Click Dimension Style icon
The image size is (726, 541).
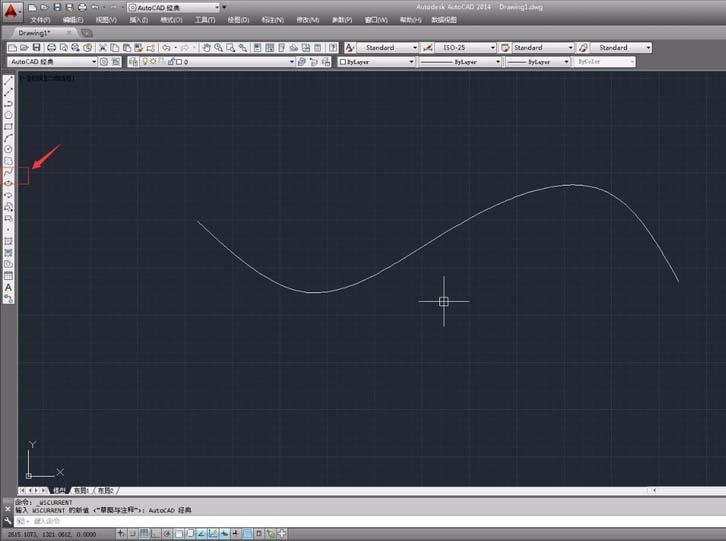click(427, 48)
